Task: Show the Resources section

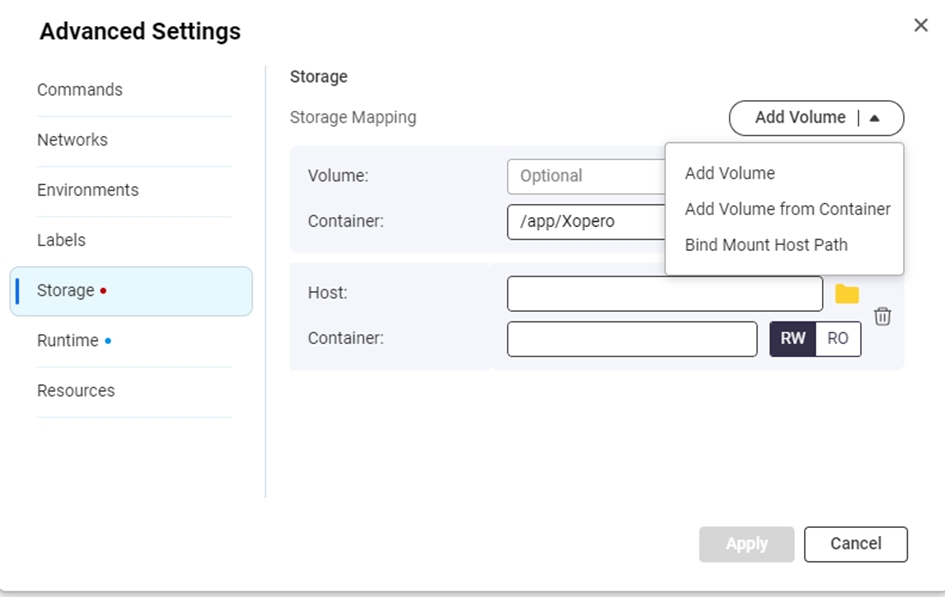Action: pos(76,391)
